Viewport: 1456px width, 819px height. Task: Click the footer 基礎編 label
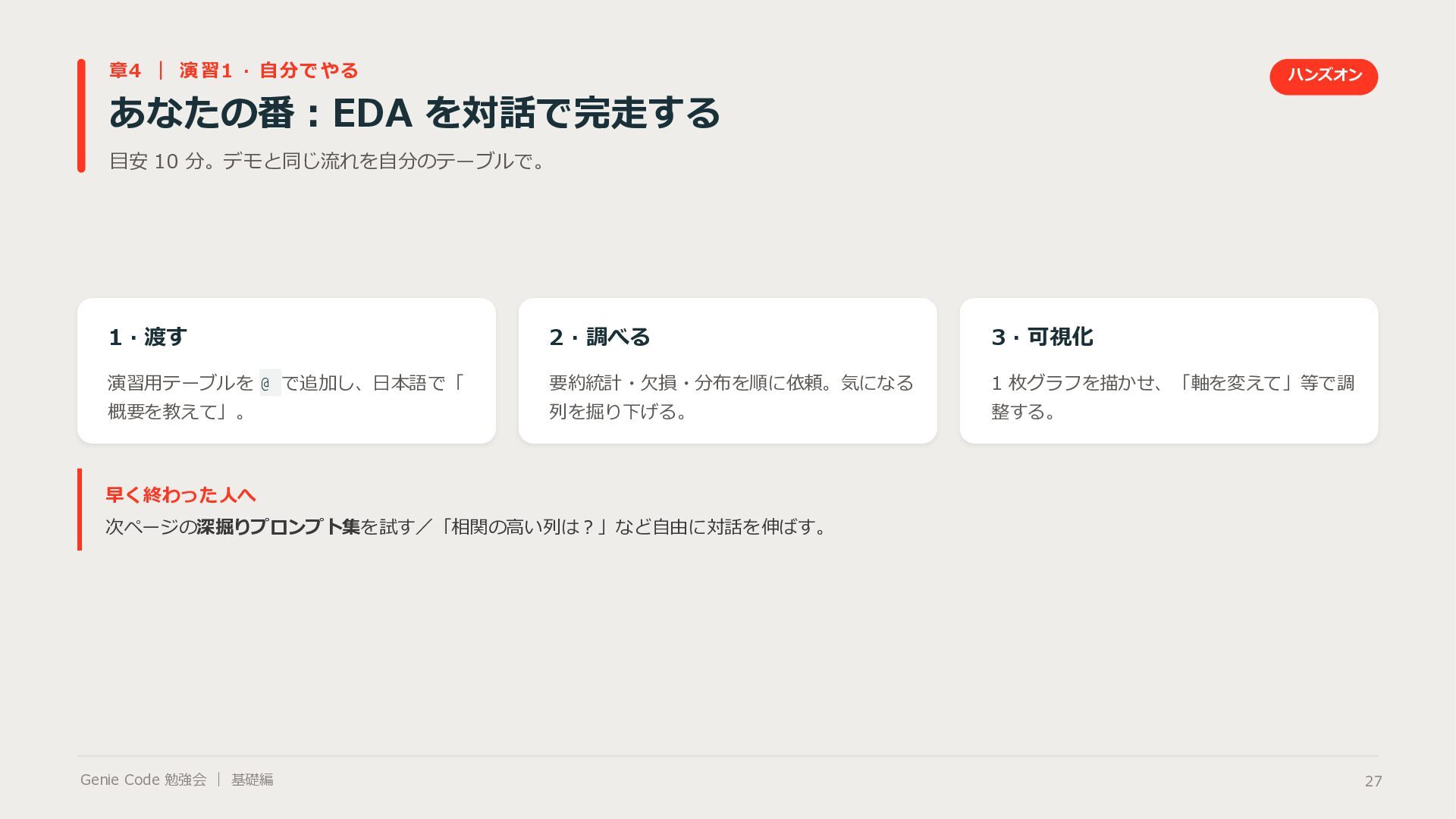click(x=252, y=780)
